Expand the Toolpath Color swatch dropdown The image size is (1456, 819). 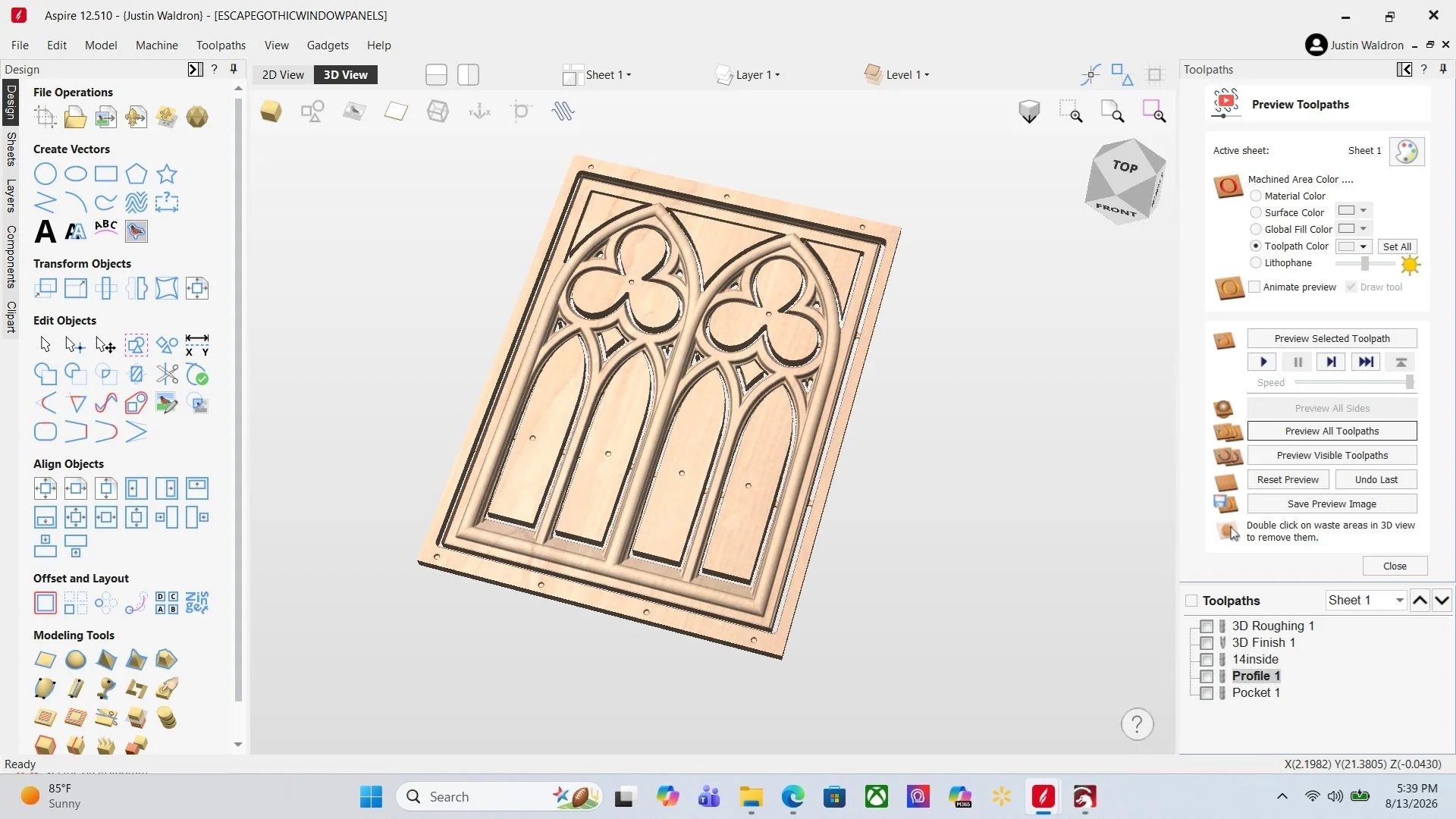click(x=1363, y=246)
